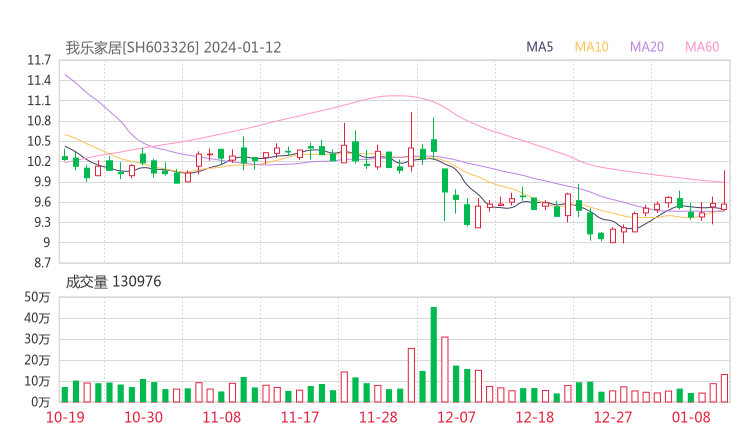Select the 12-07 date axis label
740x440 pixels.
click(x=456, y=417)
